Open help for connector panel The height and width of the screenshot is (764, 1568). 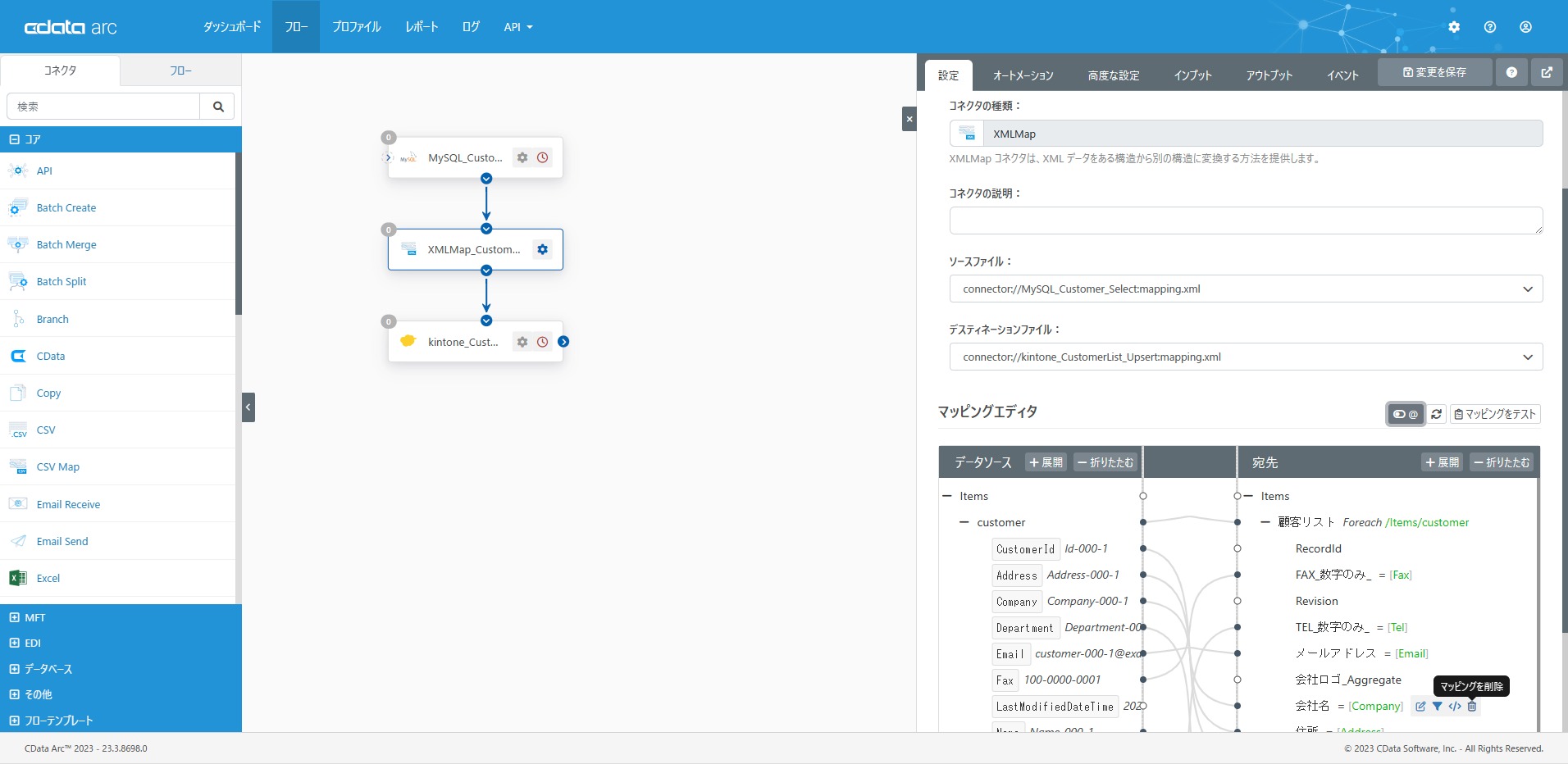coord(1511,72)
